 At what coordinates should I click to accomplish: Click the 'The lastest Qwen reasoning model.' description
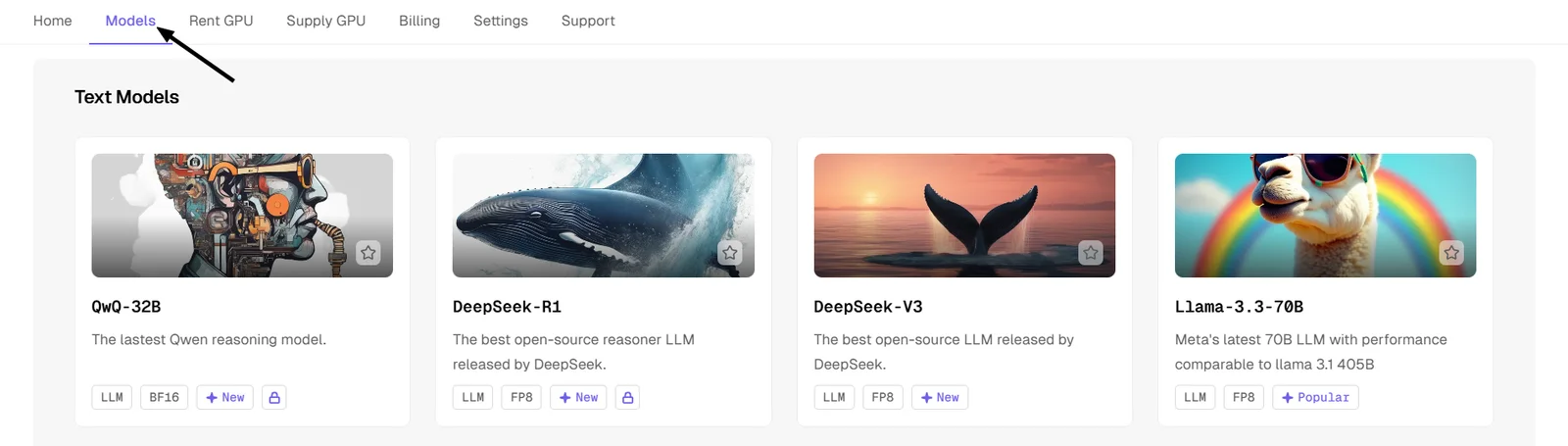point(209,339)
